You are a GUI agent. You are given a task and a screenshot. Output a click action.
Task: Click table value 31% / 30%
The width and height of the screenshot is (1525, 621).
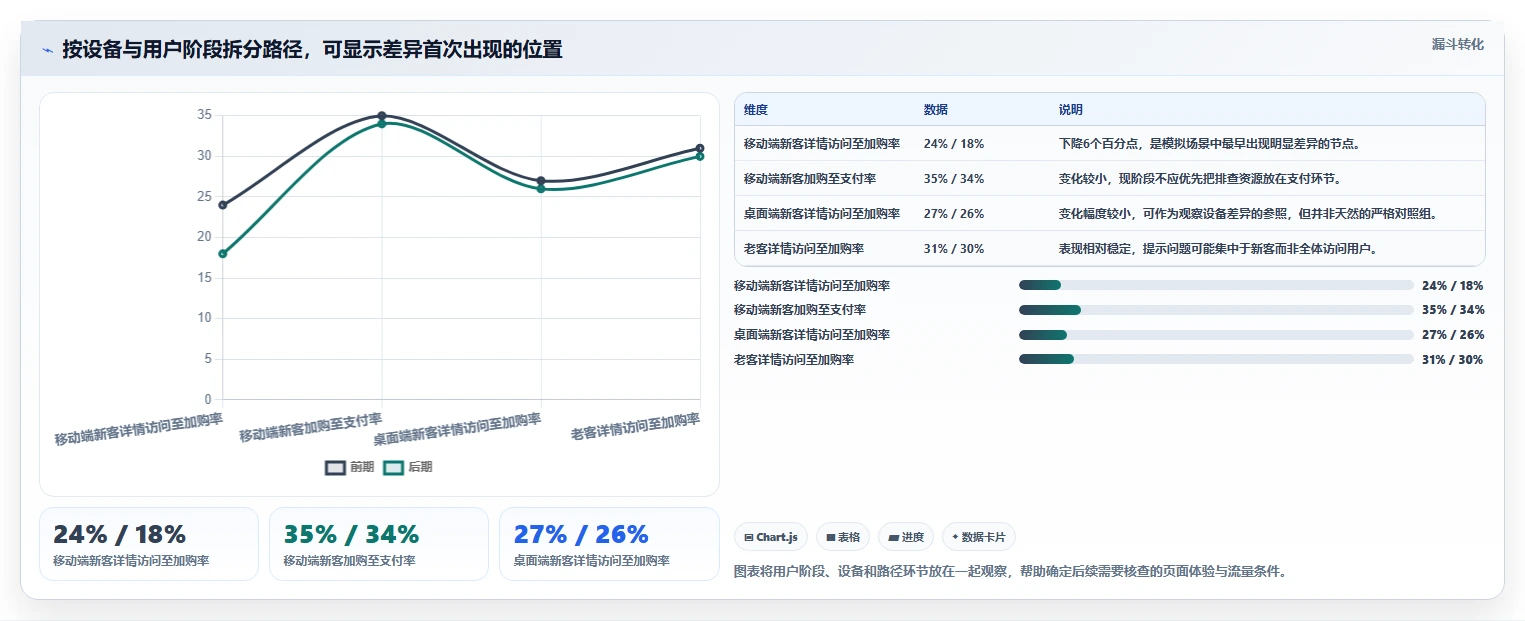click(x=954, y=249)
